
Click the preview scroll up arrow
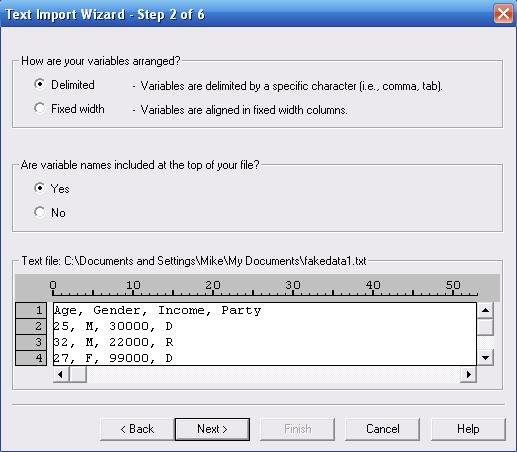485,310
